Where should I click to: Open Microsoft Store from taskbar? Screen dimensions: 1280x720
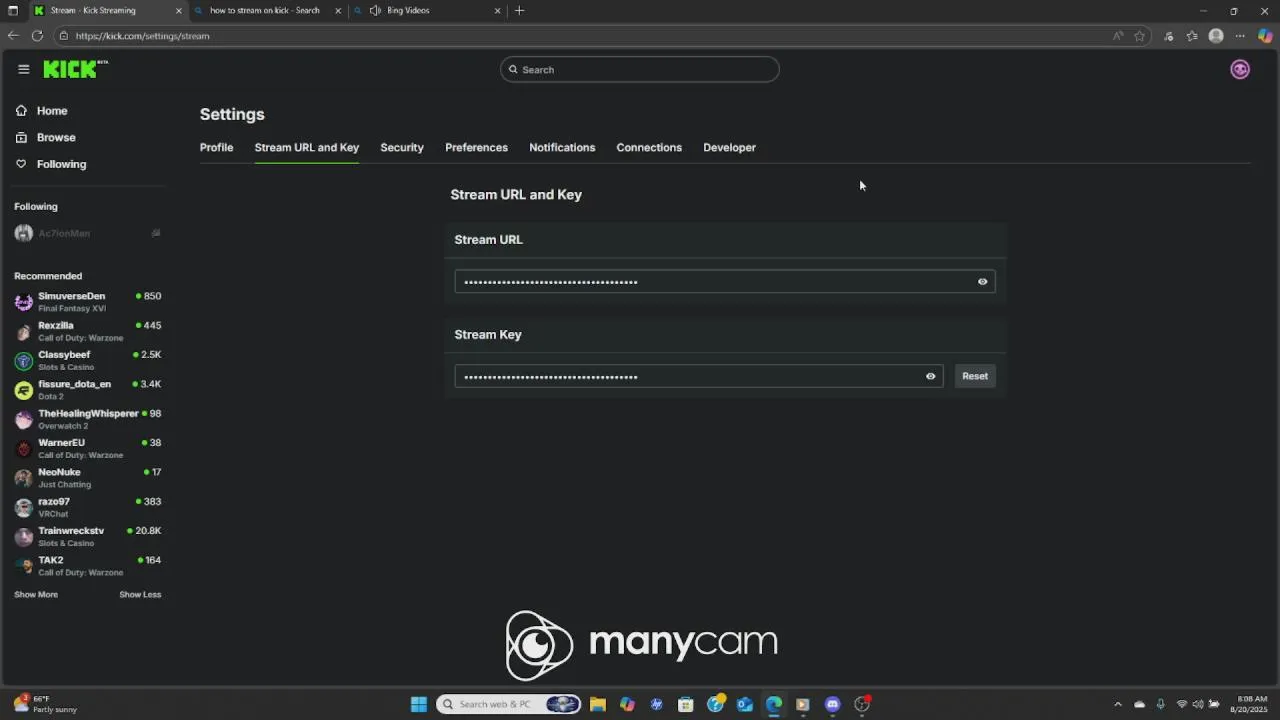(x=685, y=704)
